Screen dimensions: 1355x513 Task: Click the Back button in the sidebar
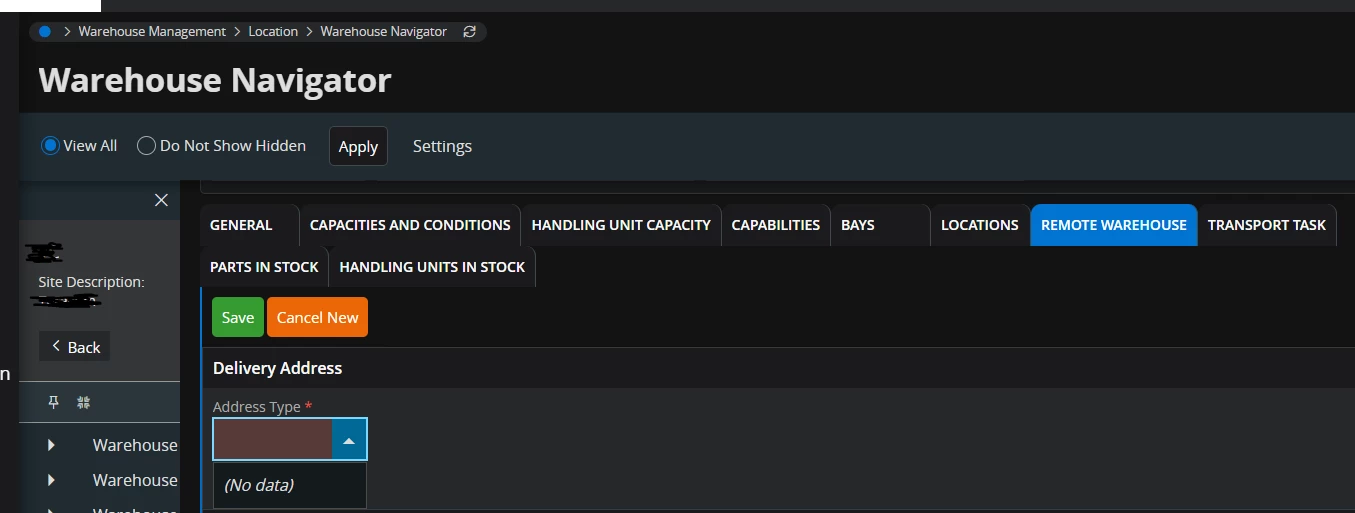75,346
